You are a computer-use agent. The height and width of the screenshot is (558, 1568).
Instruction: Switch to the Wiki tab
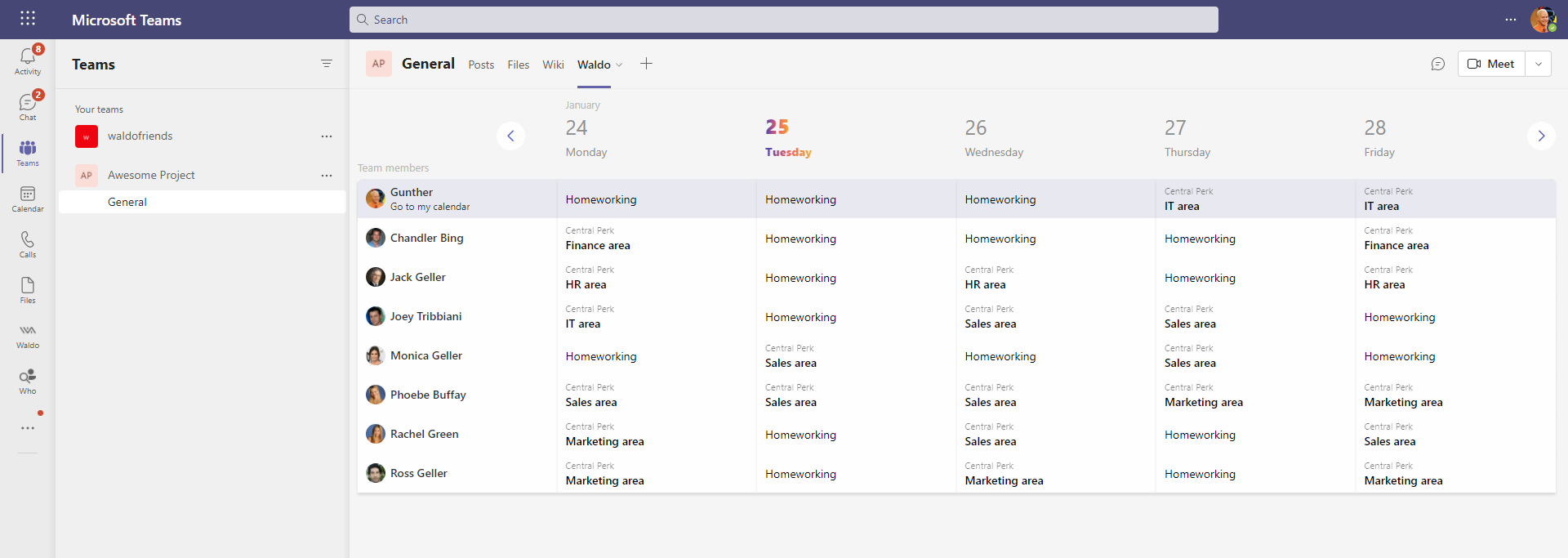[554, 65]
